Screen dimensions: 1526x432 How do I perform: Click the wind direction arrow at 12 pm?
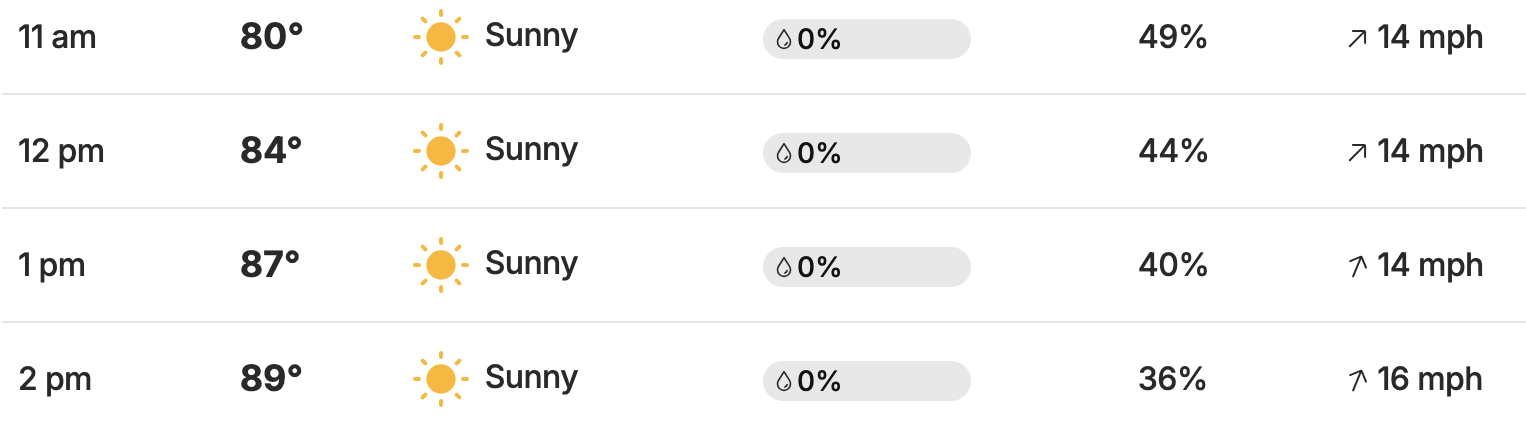pyautogui.click(x=1357, y=153)
